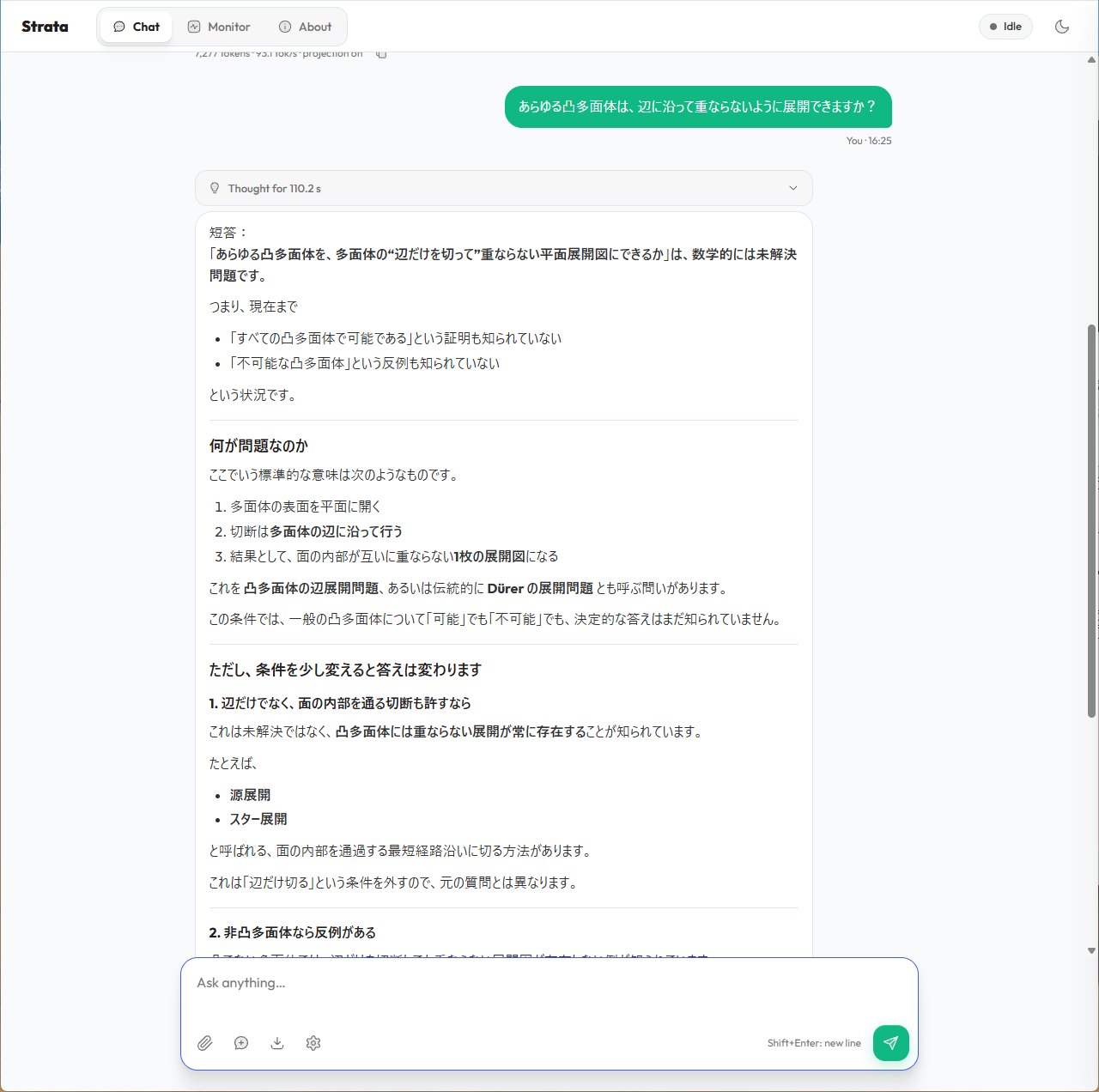The width and height of the screenshot is (1099, 1092).
Task: Click the heading ただし、条件を少し変えると答えは変わります
Action: click(x=345, y=670)
